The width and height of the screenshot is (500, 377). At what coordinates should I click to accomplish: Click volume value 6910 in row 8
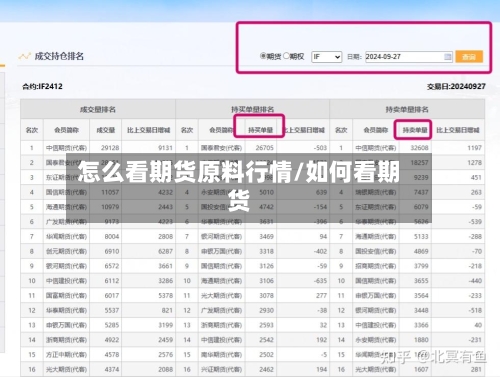[112, 251]
